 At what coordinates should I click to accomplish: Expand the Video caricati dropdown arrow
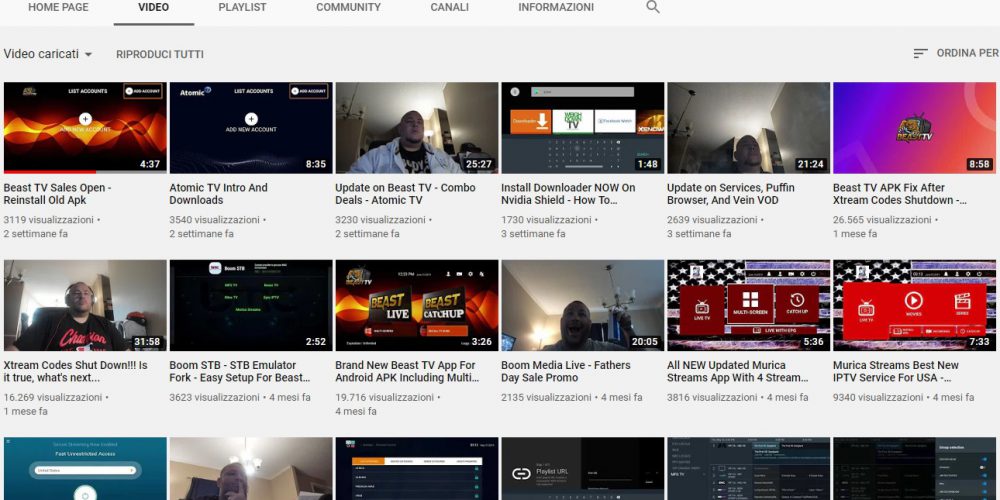[x=88, y=54]
